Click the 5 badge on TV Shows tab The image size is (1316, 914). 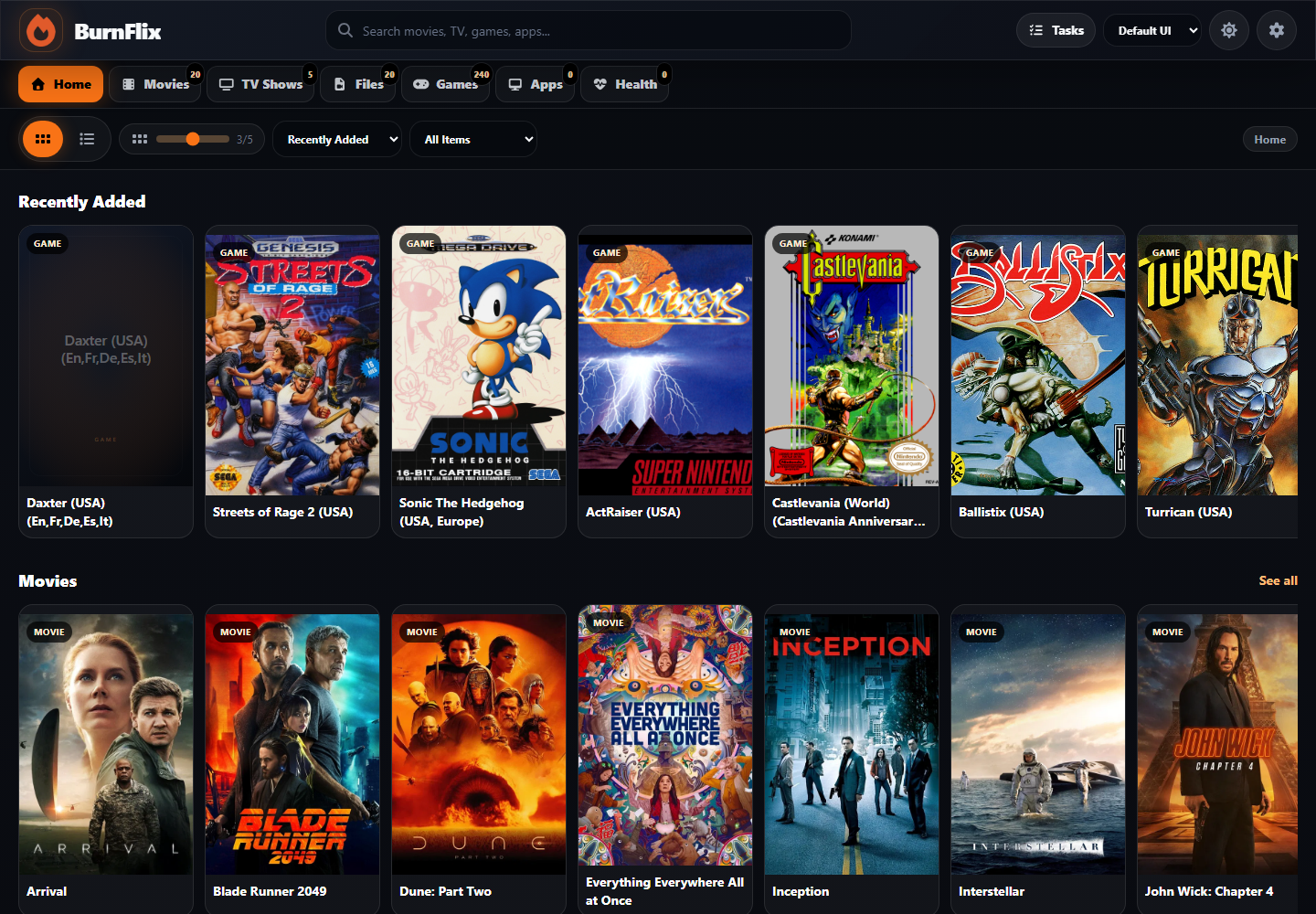pos(310,74)
